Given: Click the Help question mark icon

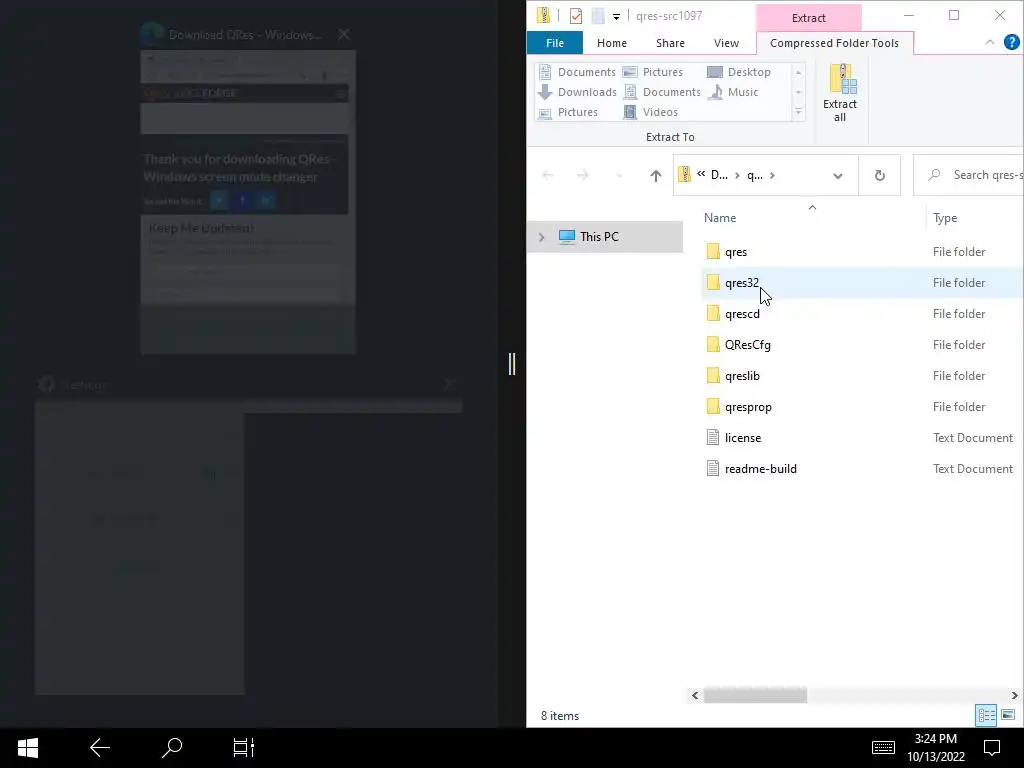Looking at the screenshot, I should pos(1011,42).
